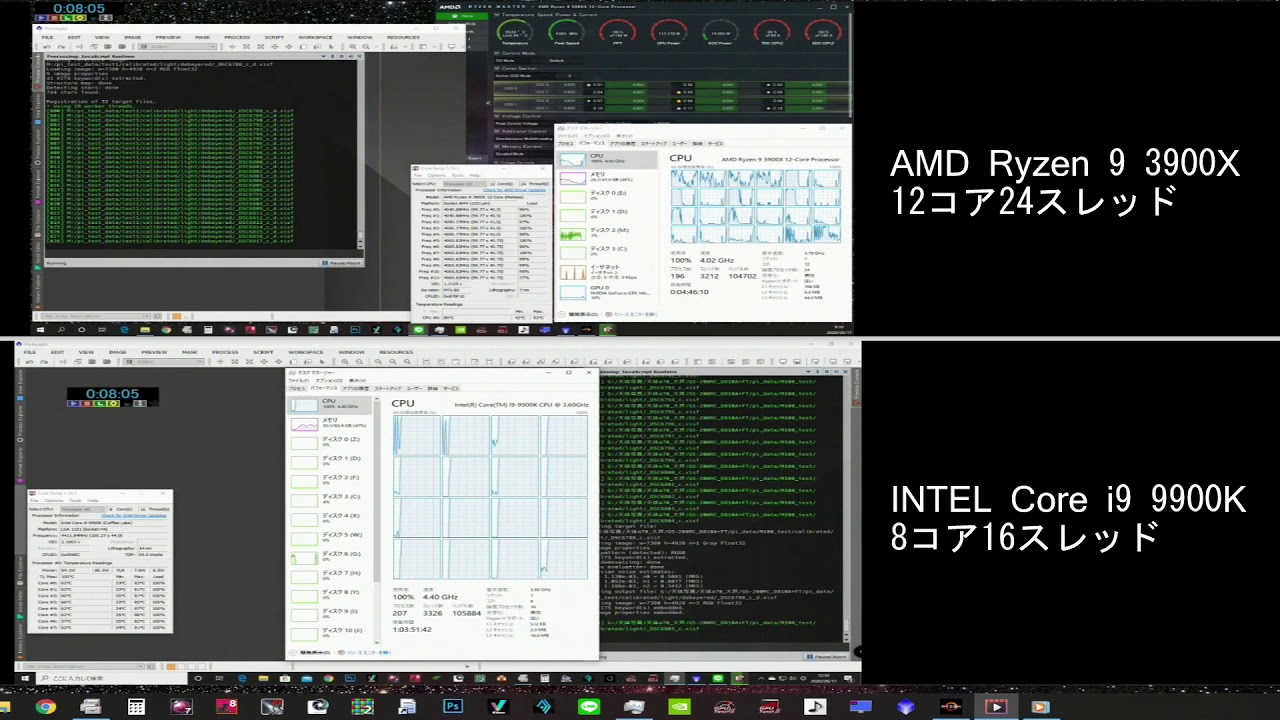Screen dimensions: 1280x720
Task: Click the EDC (CPU) gauge in Ryzen Master
Action: click(823, 32)
